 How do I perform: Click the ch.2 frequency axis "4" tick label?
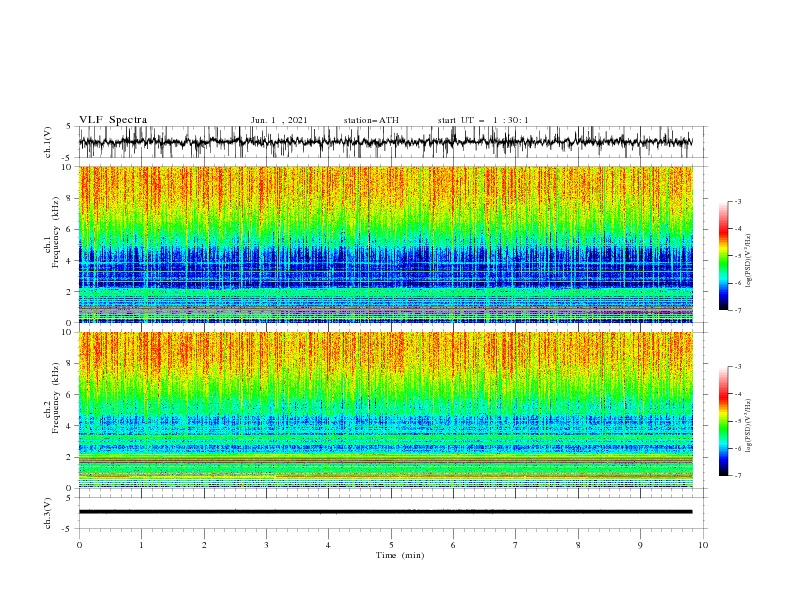coord(69,426)
